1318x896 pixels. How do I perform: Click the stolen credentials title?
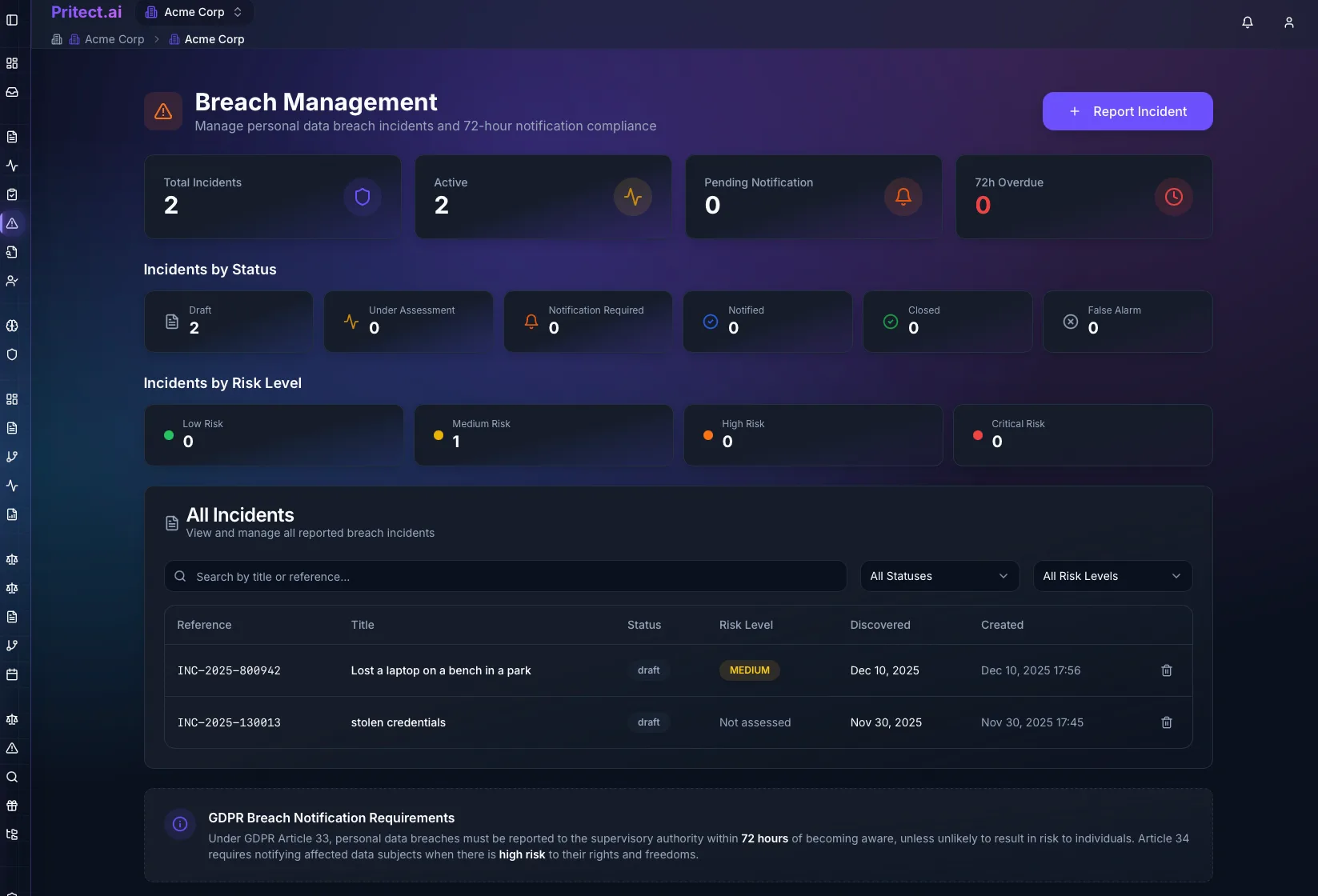[399, 722]
